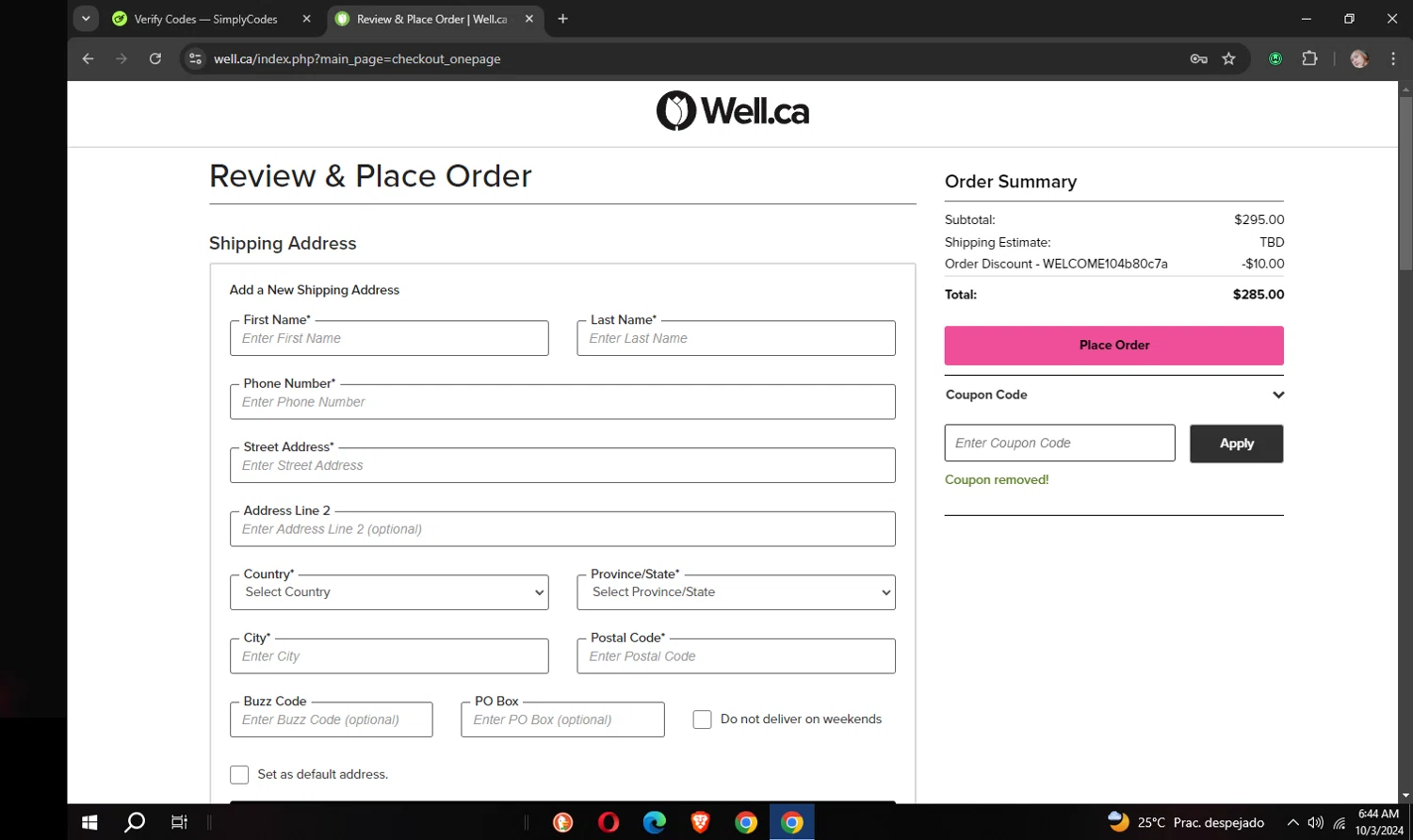Open saved passwords key icon
Viewport: 1413px width, 840px height.
coord(1198,58)
